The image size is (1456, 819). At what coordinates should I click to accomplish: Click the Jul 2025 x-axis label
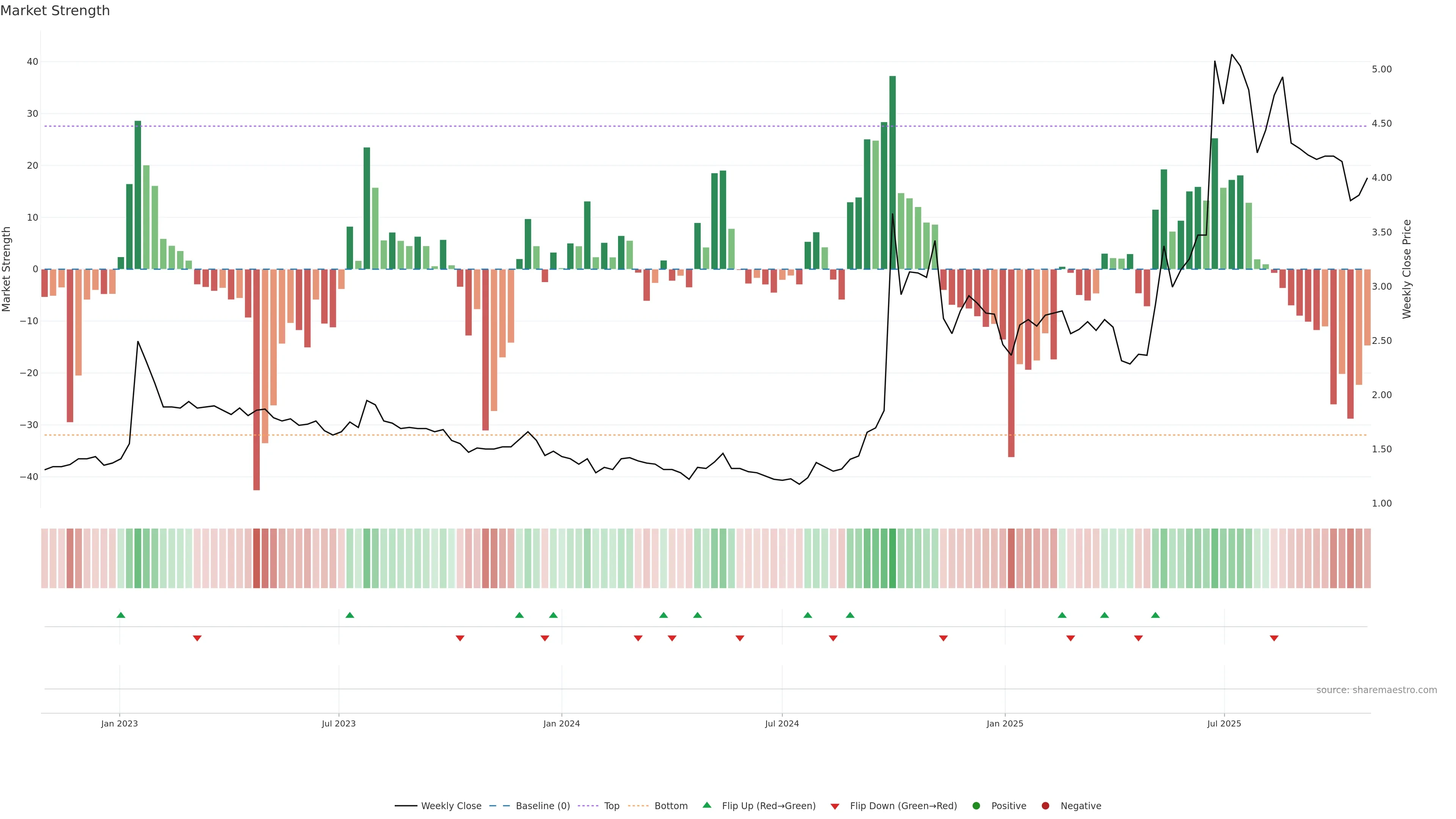[1224, 723]
